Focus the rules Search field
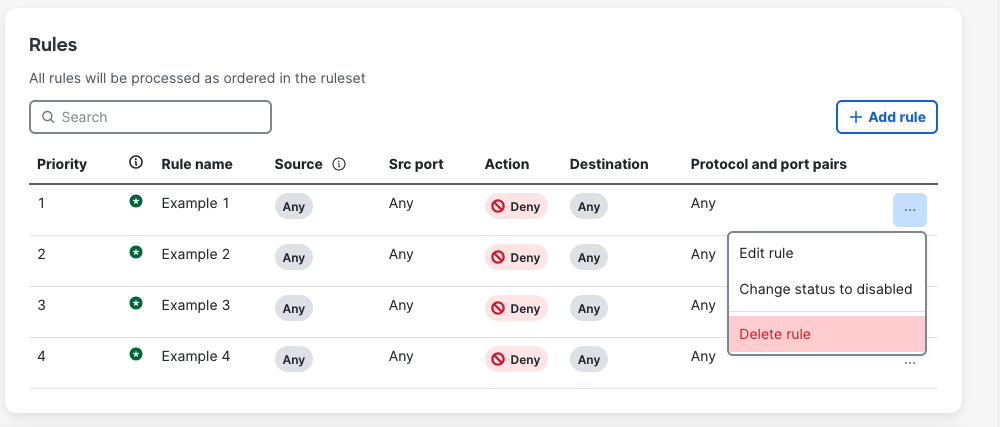 tap(160, 117)
